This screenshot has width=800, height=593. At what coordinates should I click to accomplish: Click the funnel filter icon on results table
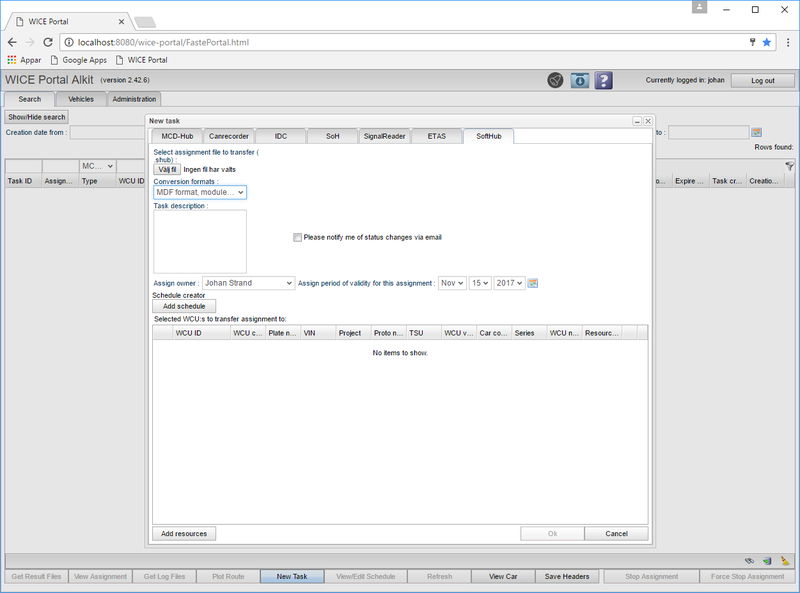point(789,166)
